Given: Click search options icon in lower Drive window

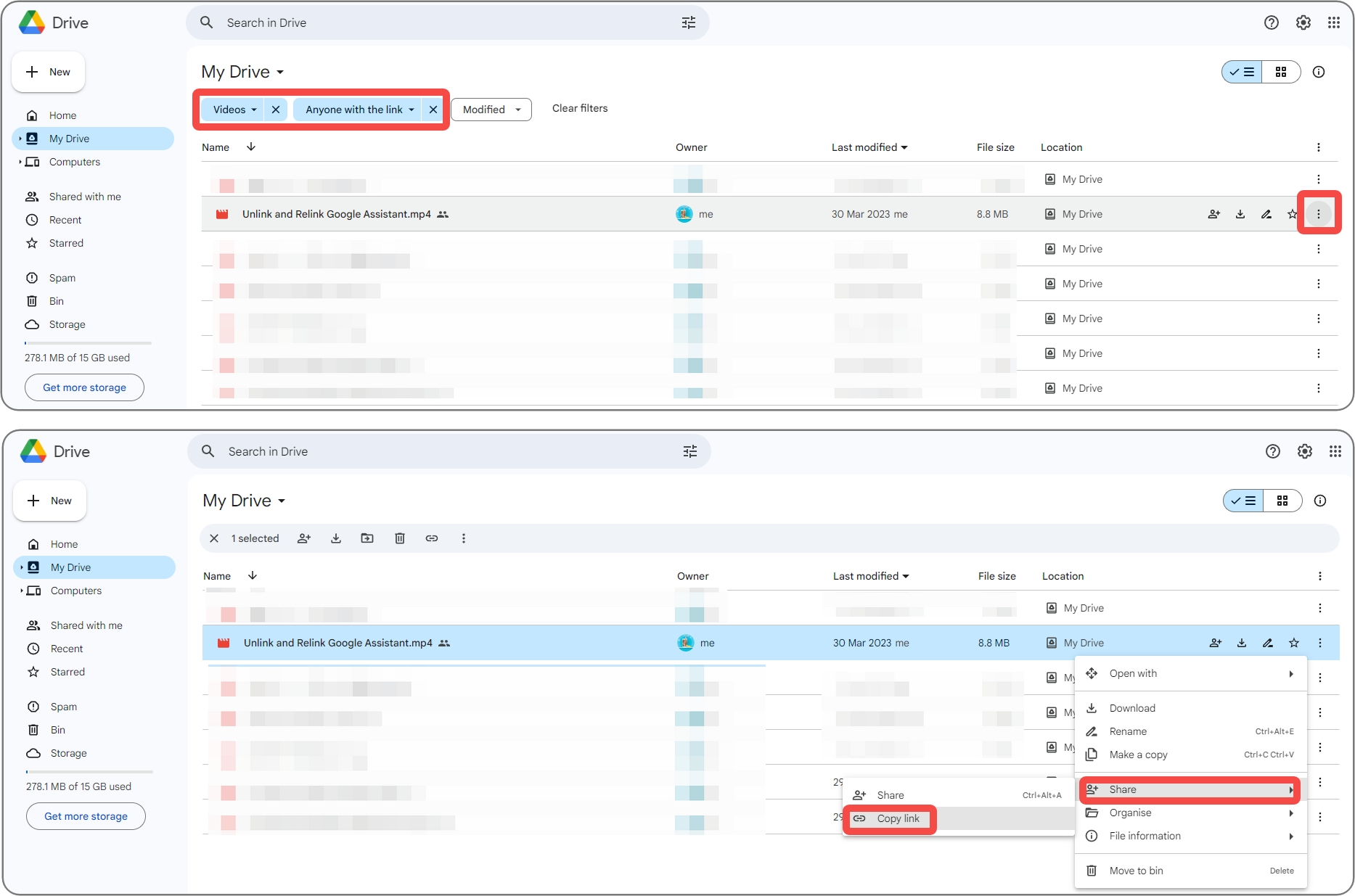Looking at the screenshot, I should [690, 451].
